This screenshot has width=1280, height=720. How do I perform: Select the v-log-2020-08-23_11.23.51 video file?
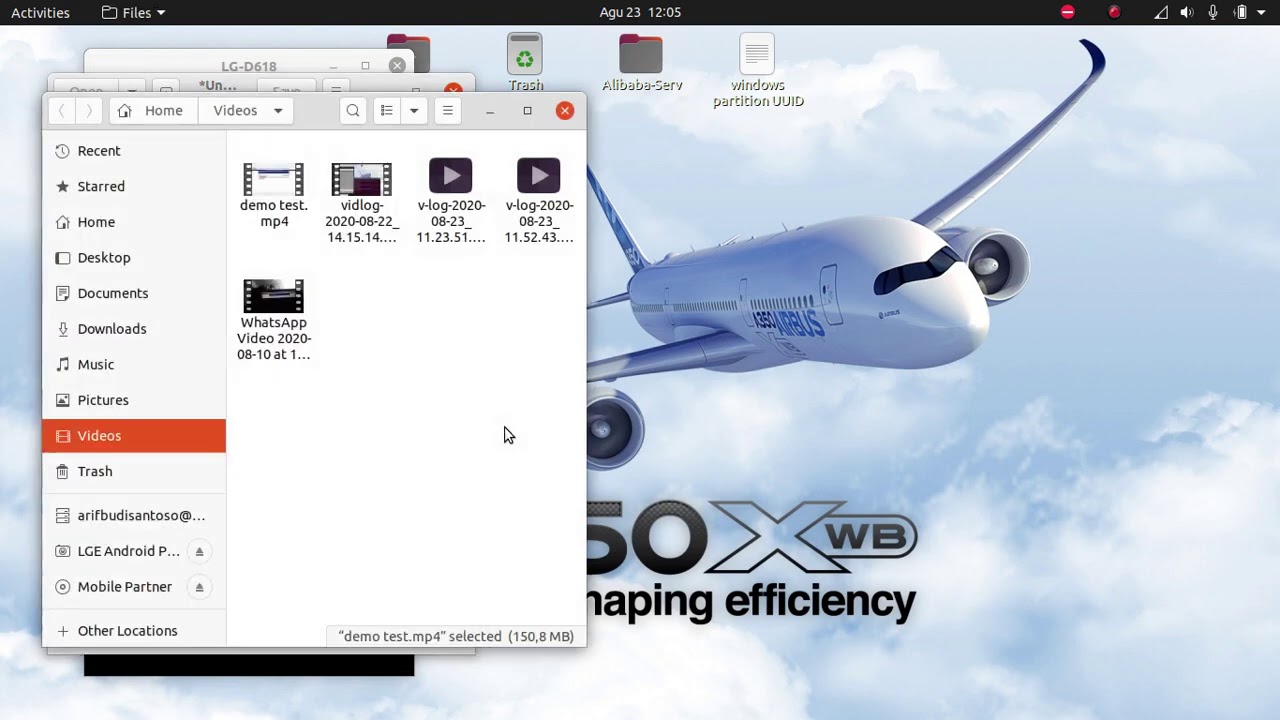(450, 201)
